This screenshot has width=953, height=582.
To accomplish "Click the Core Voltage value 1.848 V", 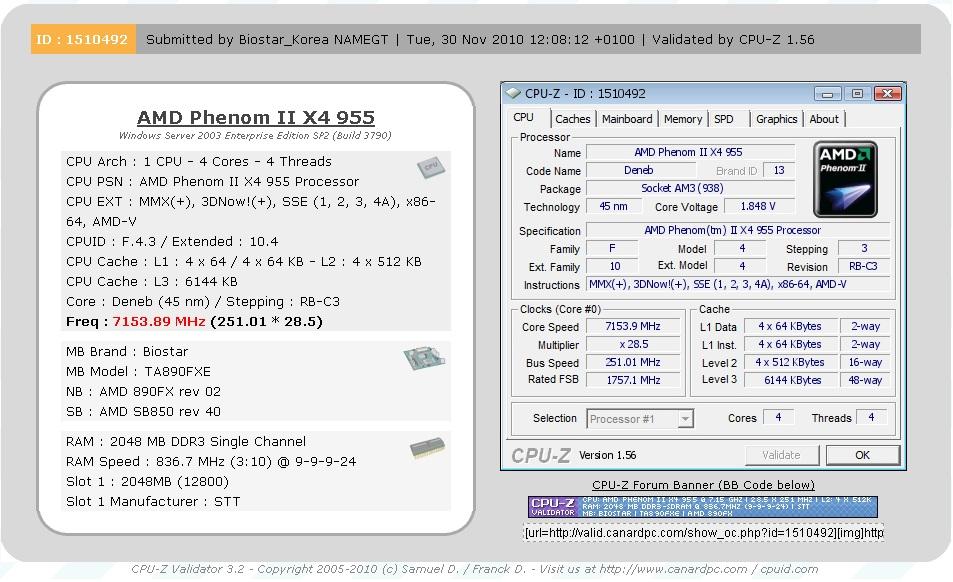I will (x=759, y=207).
